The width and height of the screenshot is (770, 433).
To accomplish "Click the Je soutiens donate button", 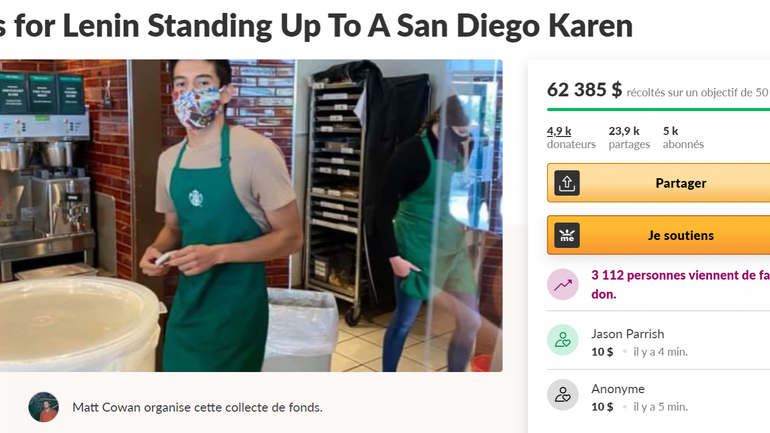I will coord(659,235).
